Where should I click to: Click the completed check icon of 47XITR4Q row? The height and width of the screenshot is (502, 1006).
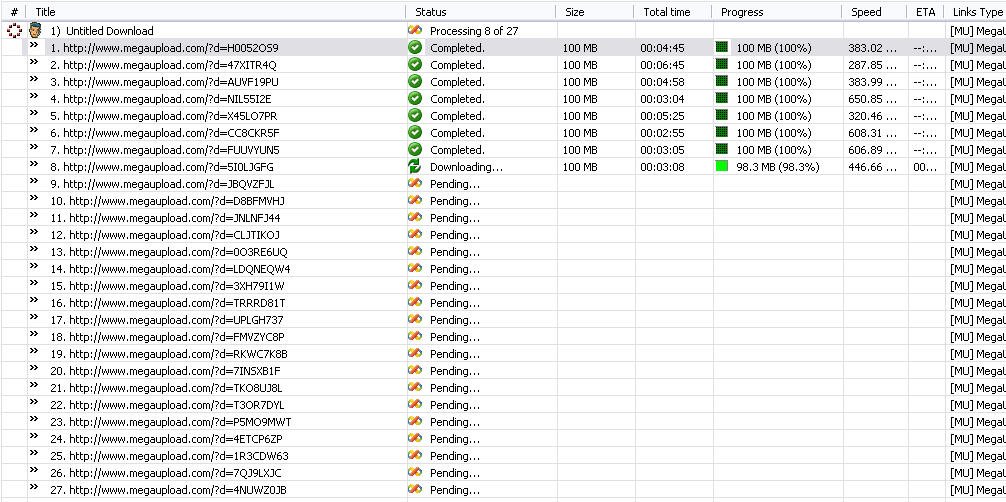(x=415, y=64)
